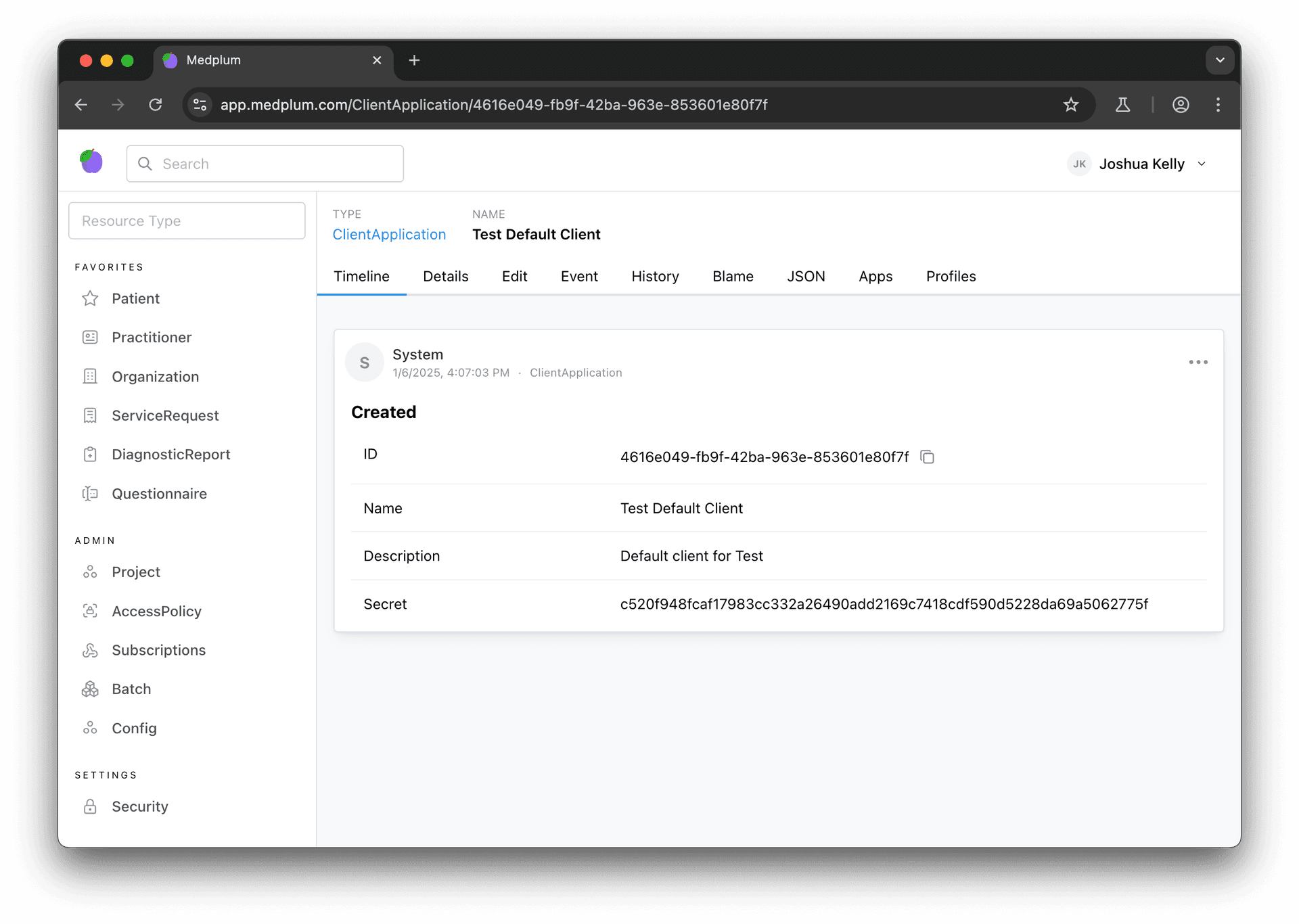Go to the Batch page
The height and width of the screenshot is (924, 1299).
(131, 689)
